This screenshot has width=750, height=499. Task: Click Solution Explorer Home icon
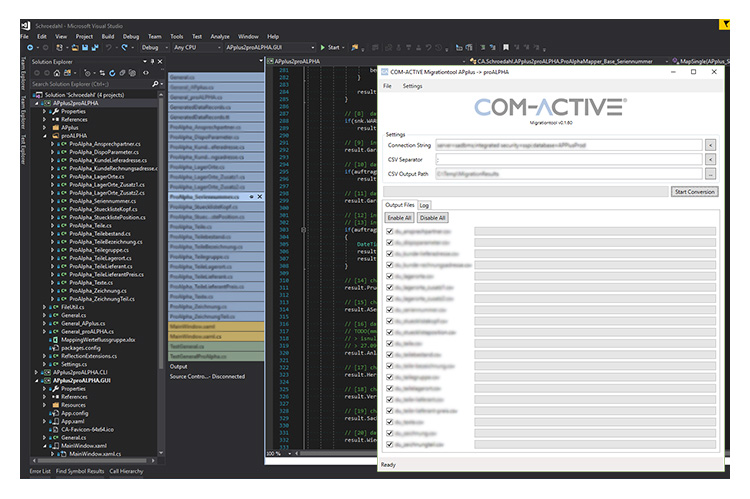(57, 73)
